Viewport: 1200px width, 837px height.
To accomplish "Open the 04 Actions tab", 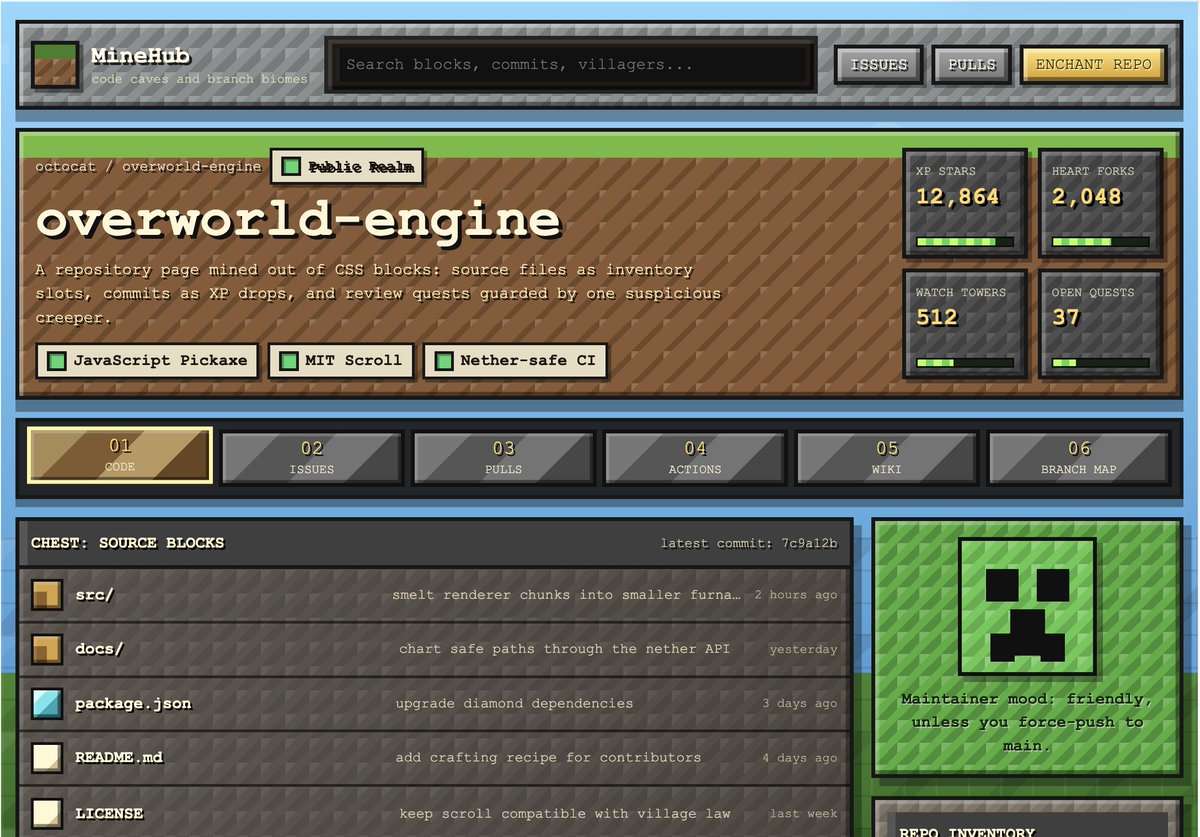I will (695, 457).
